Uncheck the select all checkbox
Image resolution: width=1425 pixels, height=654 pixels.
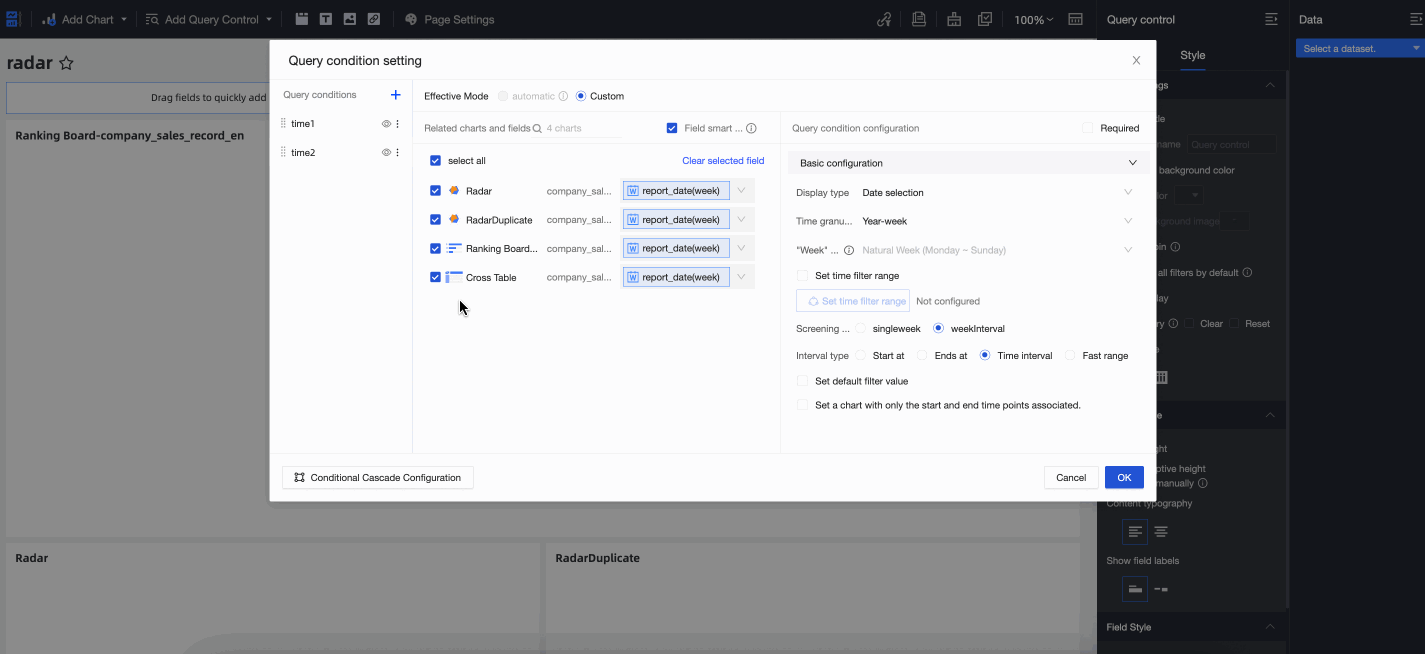pyautogui.click(x=435, y=161)
